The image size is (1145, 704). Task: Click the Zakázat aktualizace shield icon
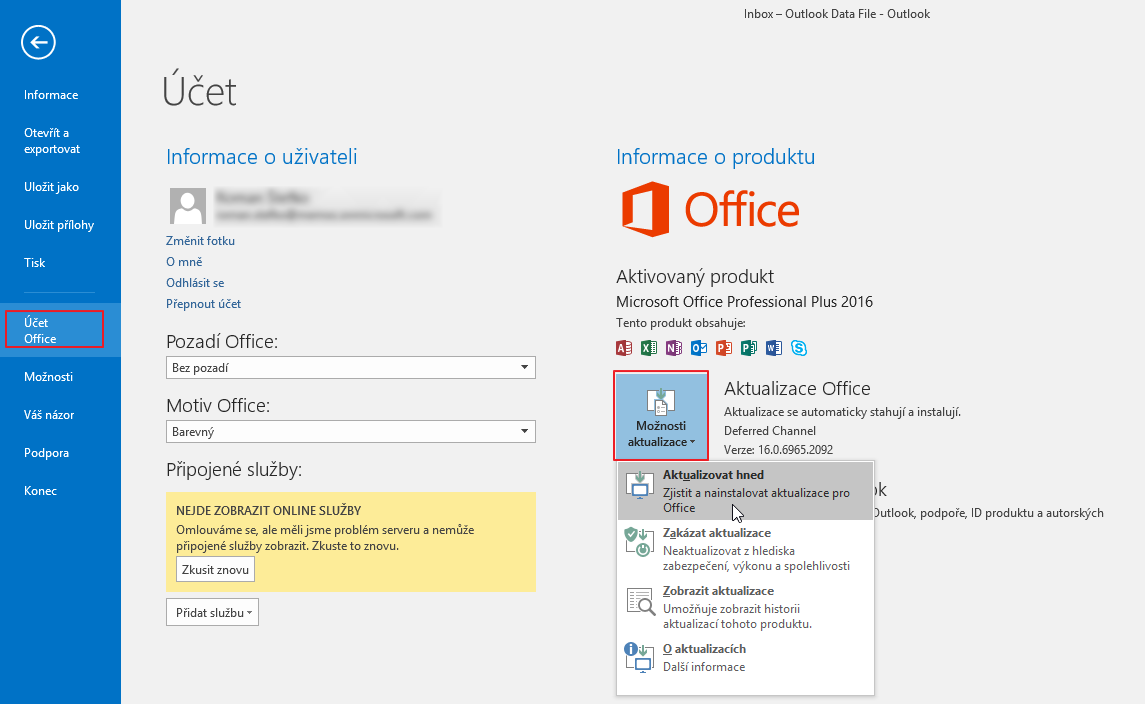pyautogui.click(x=640, y=543)
